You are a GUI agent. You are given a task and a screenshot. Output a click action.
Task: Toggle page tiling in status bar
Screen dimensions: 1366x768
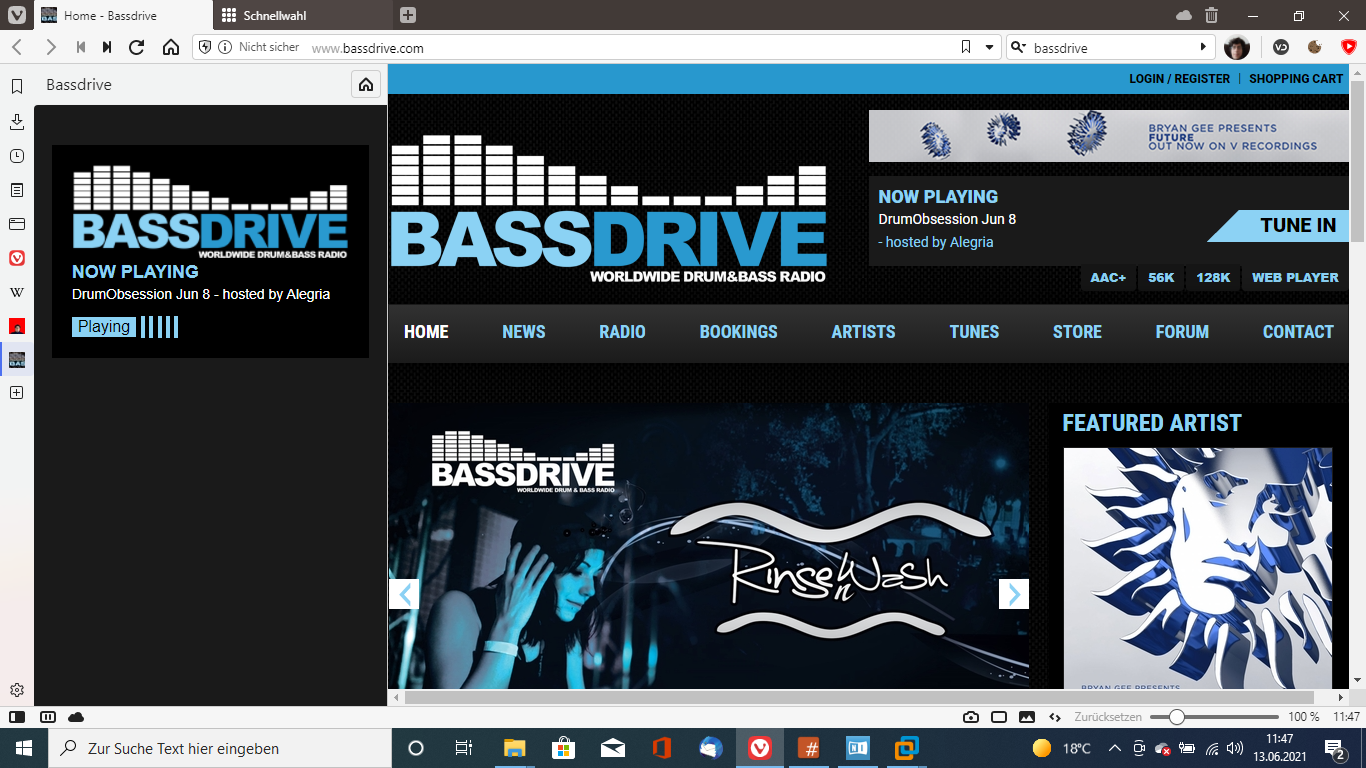click(999, 717)
